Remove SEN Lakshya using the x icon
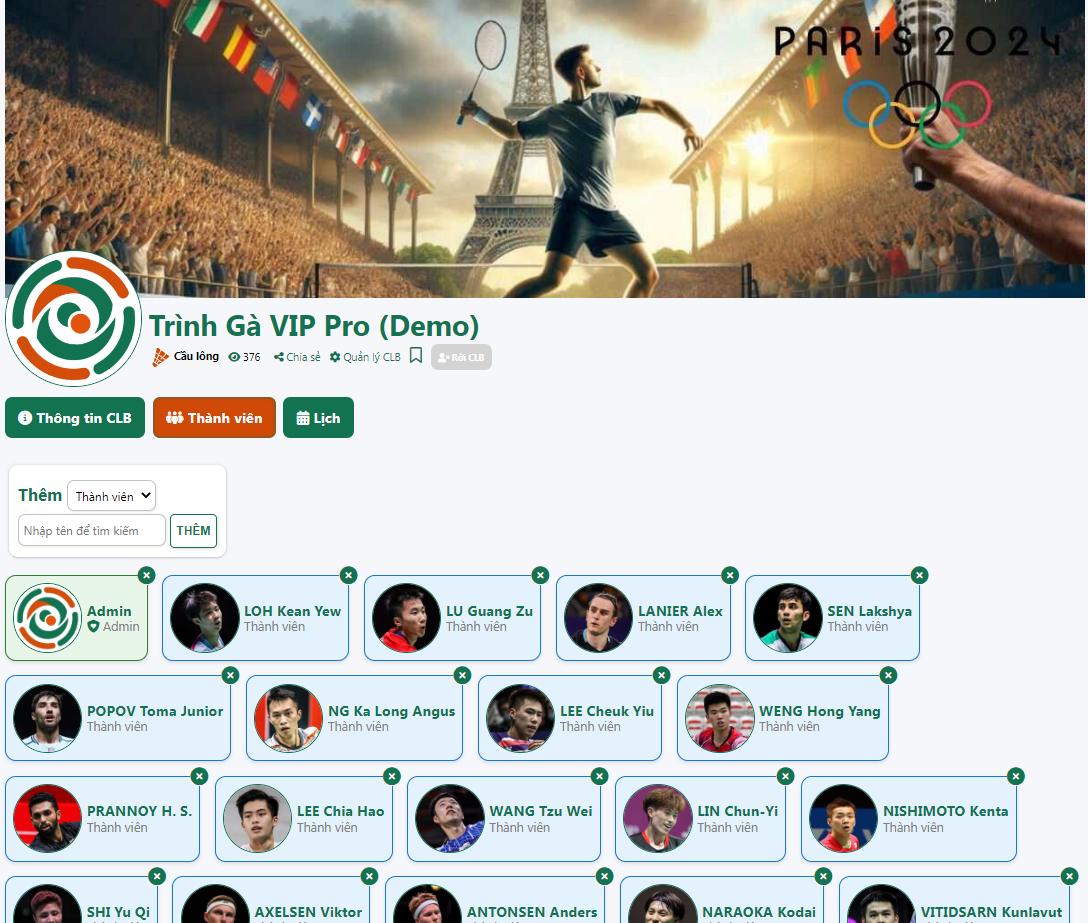1088x923 pixels. pos(919,575)
